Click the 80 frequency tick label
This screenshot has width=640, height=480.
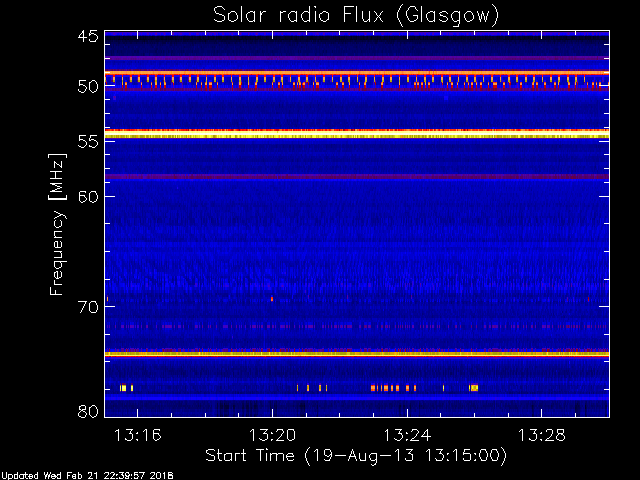point(87,411)
